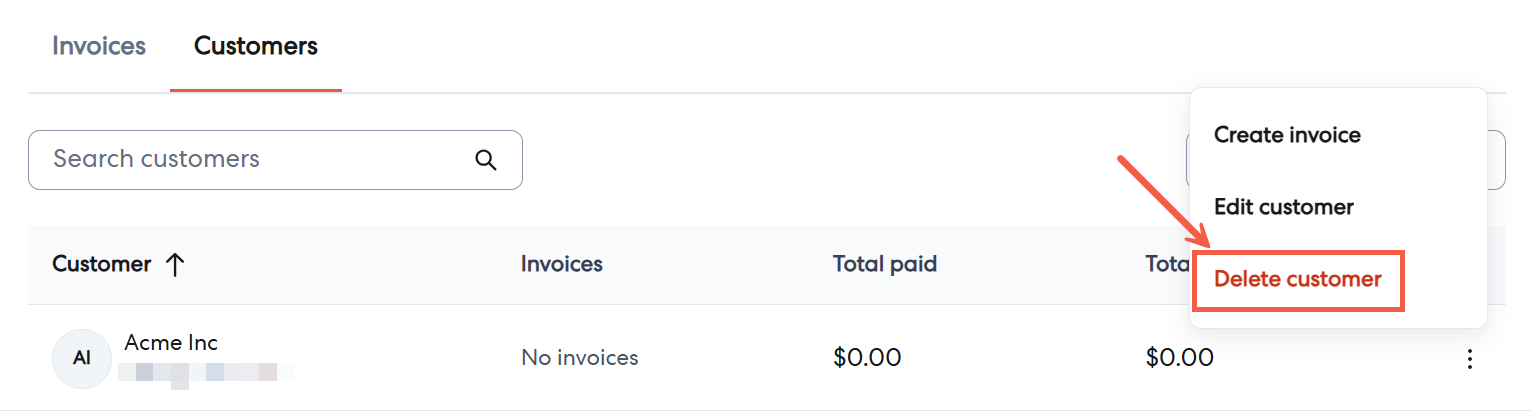This screenshot has height=417, width=1531.
Task: Select the Customers tab
Action: (x=256, y=46)
